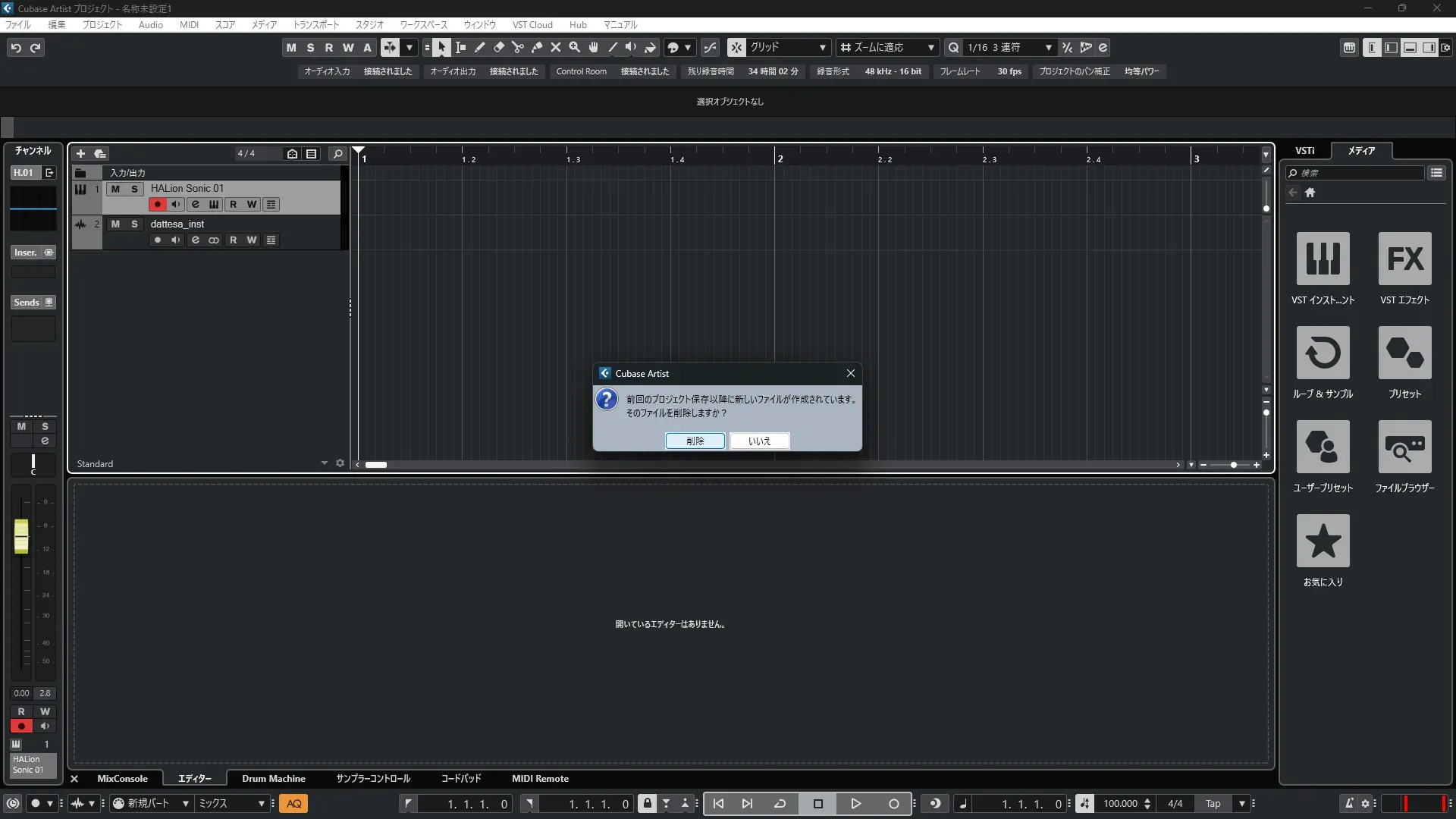Screen dimensions: 1456x819
Task: Open Loops & Samples tile
Action: click(1323, 353)
